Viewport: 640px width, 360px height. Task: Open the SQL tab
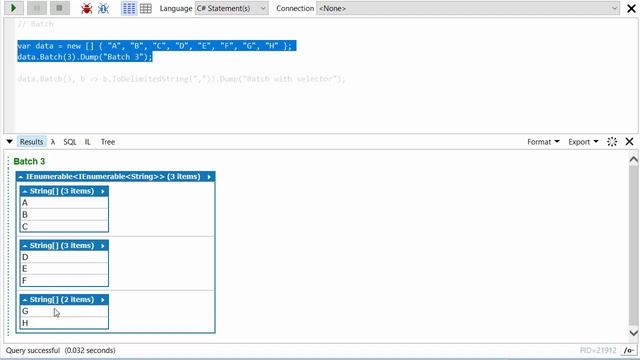70,142
